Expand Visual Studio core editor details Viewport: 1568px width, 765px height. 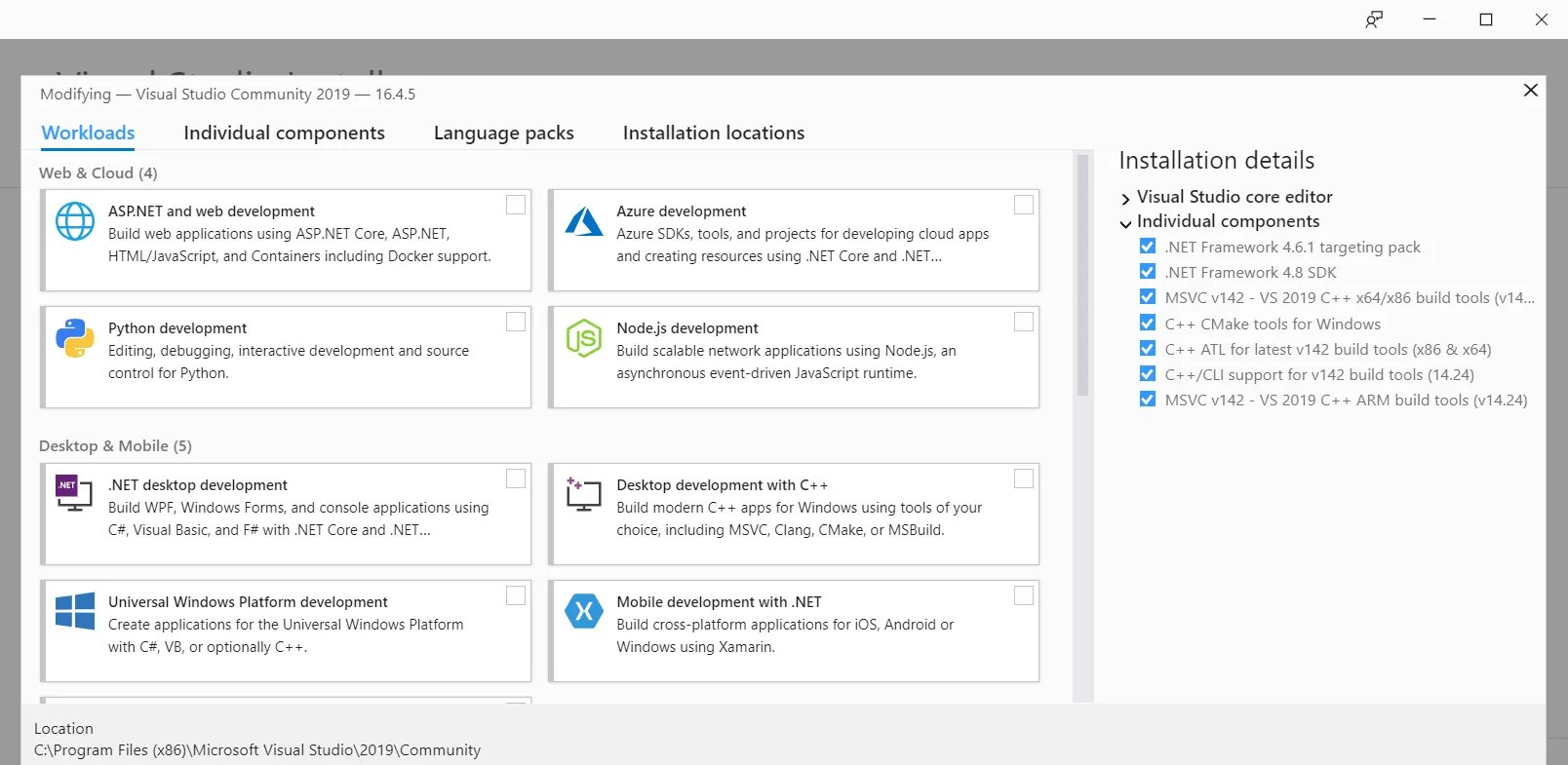click(x=1125, y=198)
